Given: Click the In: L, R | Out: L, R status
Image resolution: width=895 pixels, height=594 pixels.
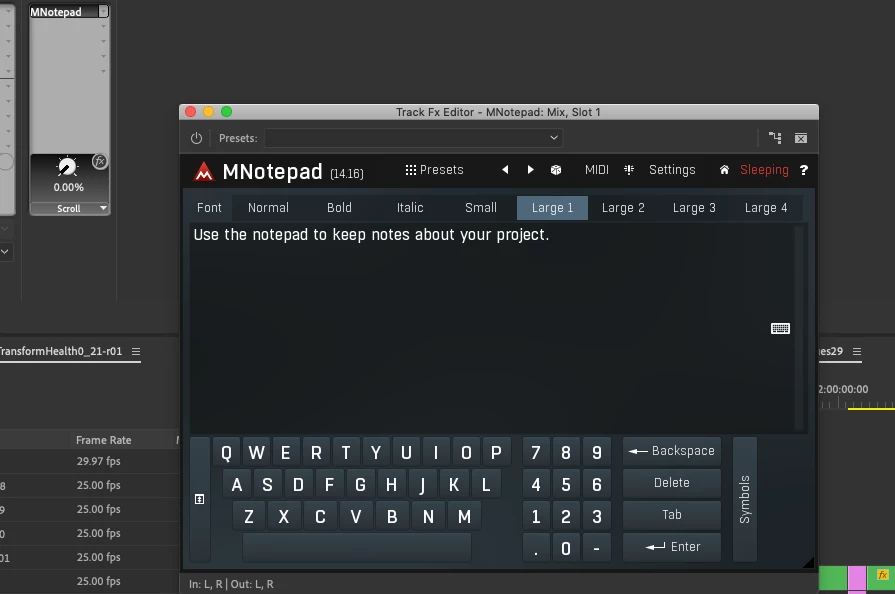Looking at the screenshot, I should point(231,584).
